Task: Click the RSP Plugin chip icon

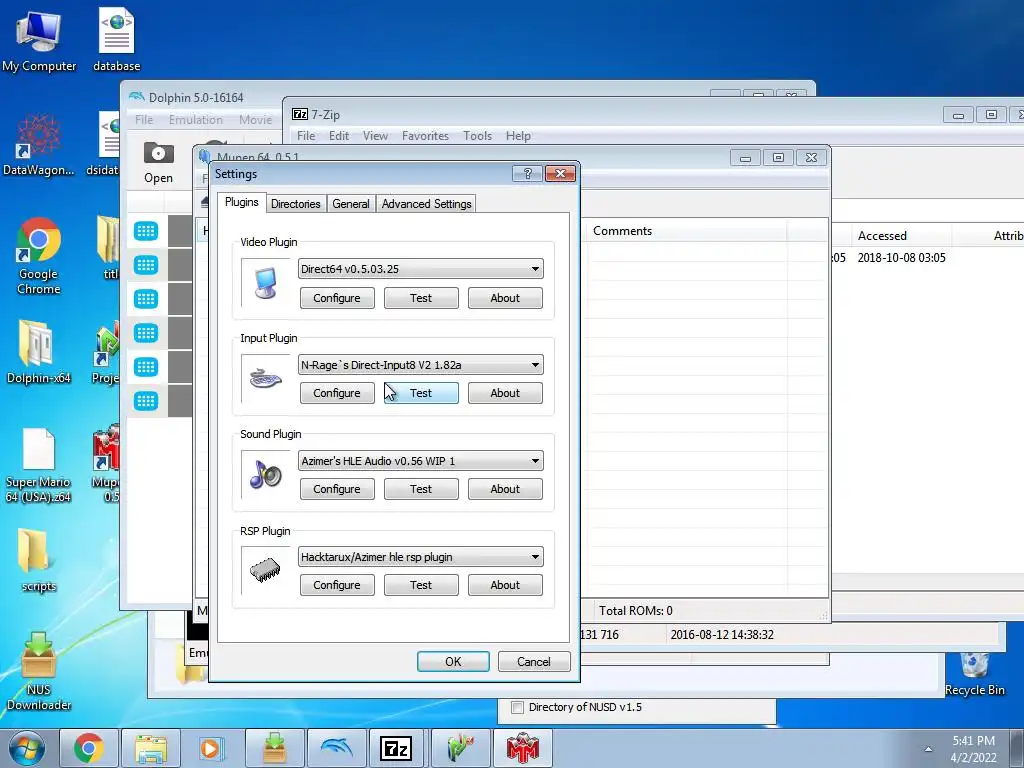Action: (x=265, y=570)
